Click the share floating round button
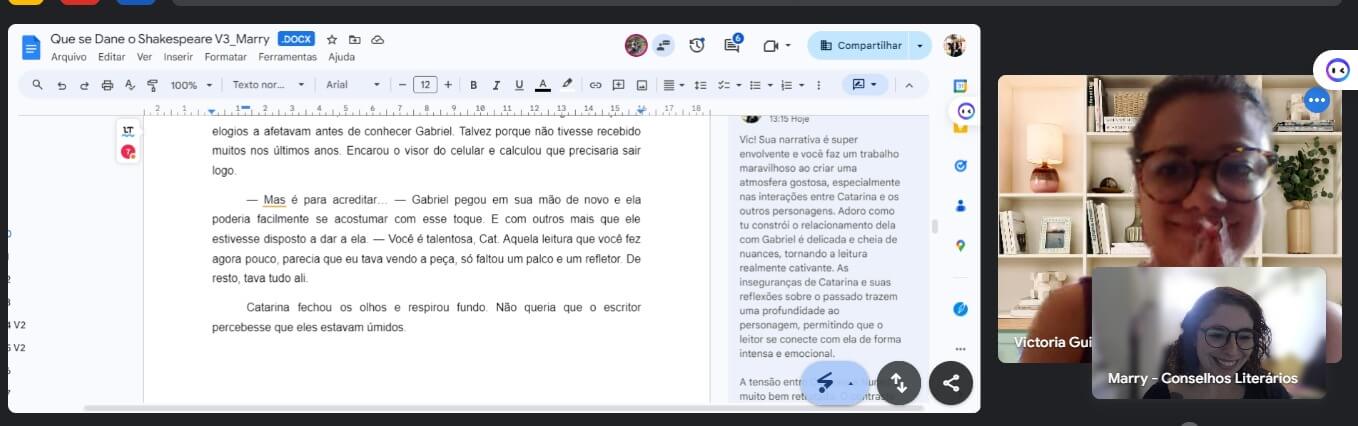 click(x=950, y=382)
